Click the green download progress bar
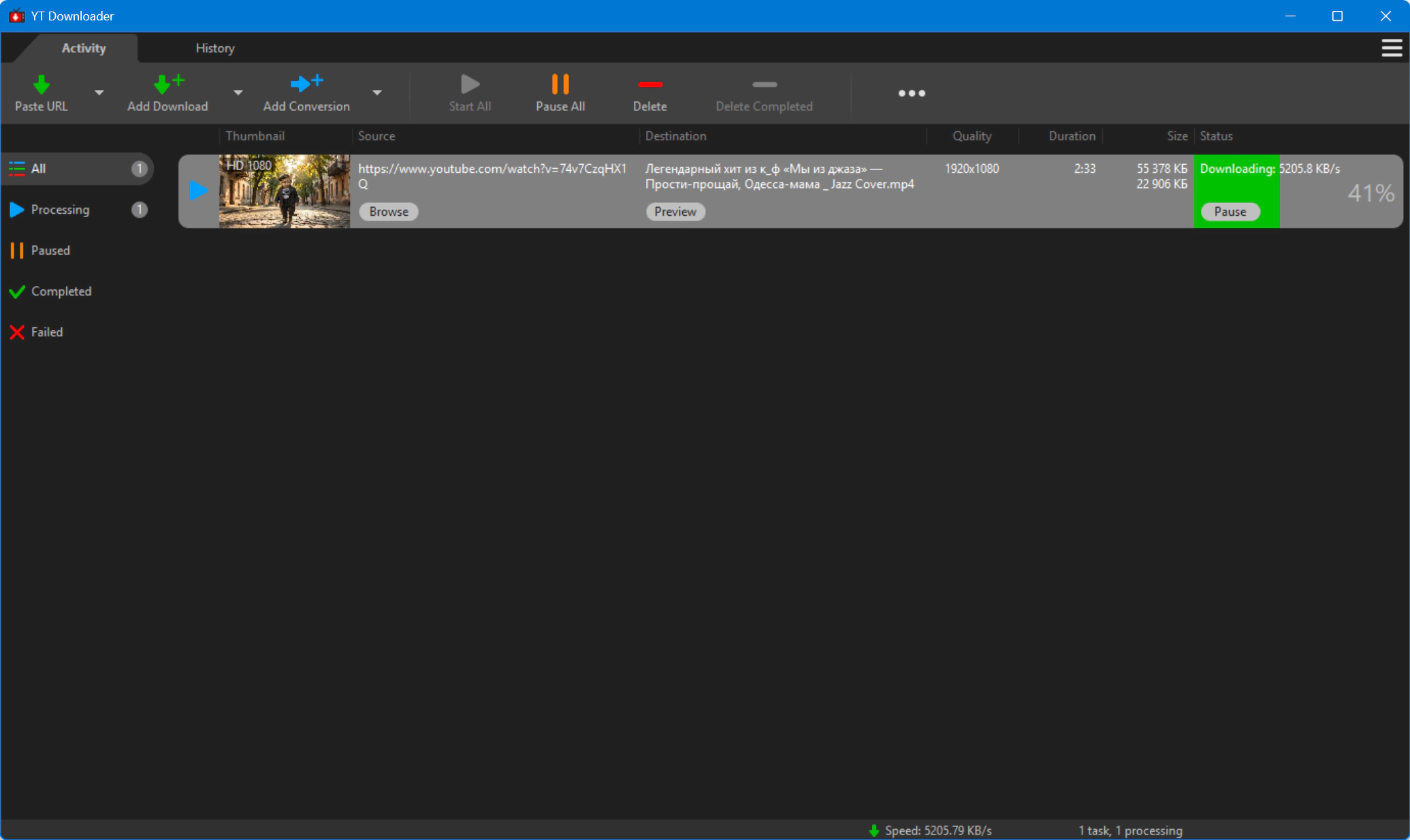 [x=1236, y=191]
